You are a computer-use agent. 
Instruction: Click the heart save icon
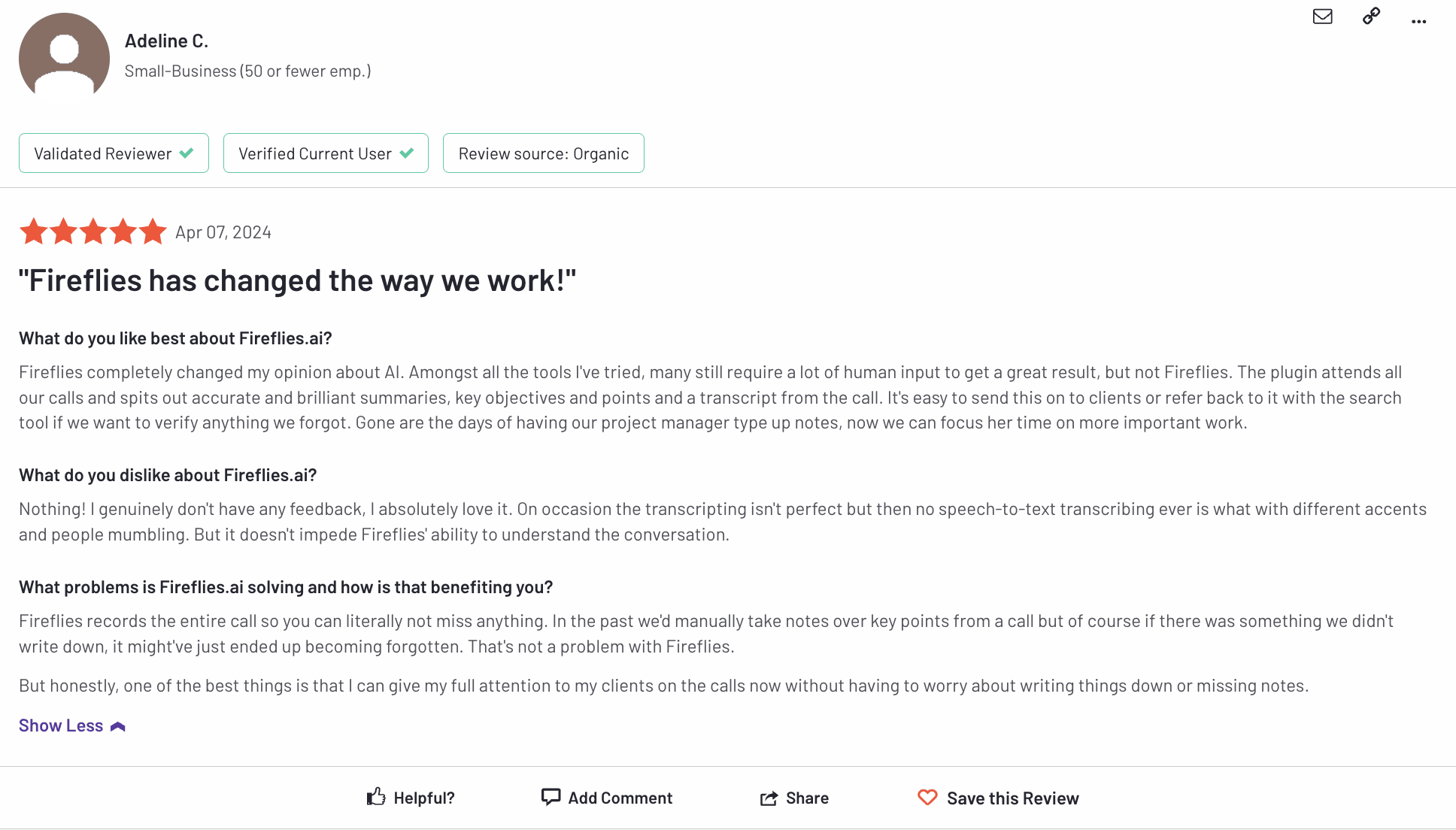pos(927,797)
